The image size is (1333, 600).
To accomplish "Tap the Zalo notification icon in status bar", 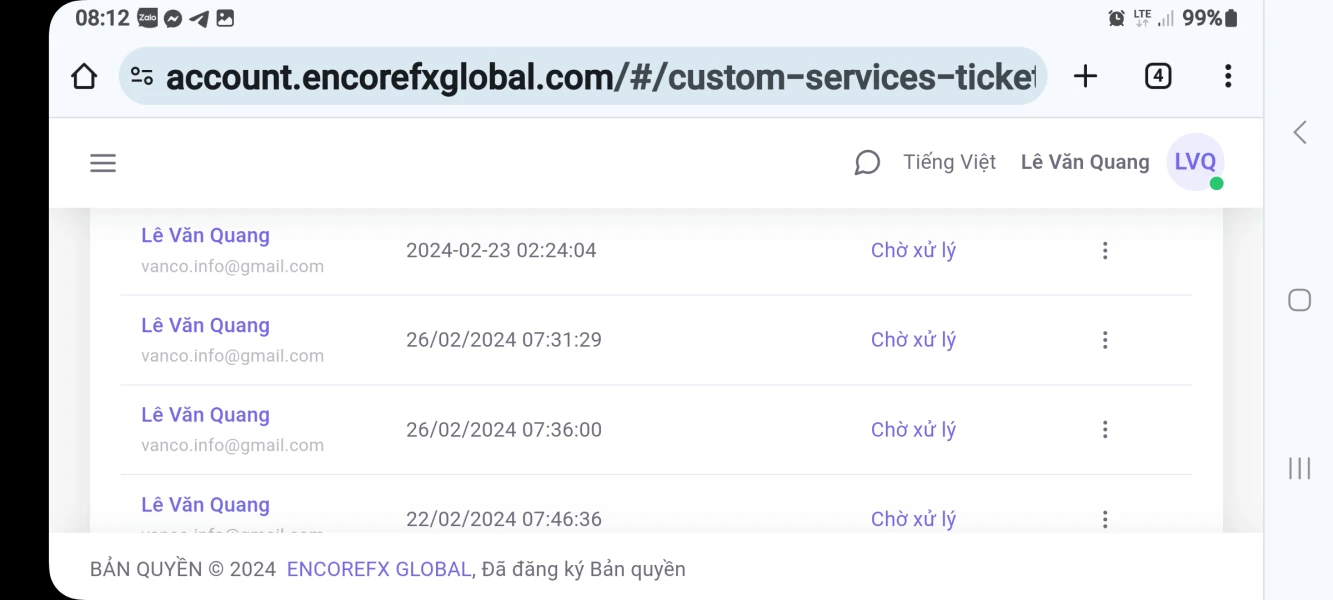I will (x=148, y=18).
